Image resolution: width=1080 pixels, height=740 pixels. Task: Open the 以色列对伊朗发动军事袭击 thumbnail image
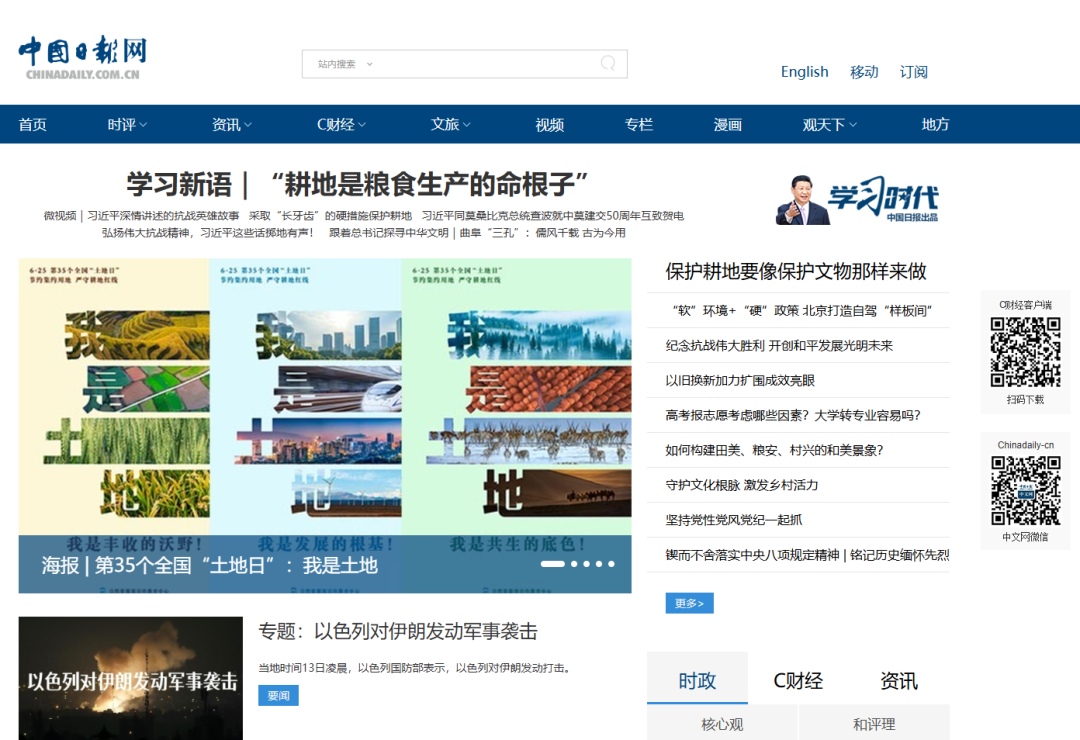click(130, 678)
